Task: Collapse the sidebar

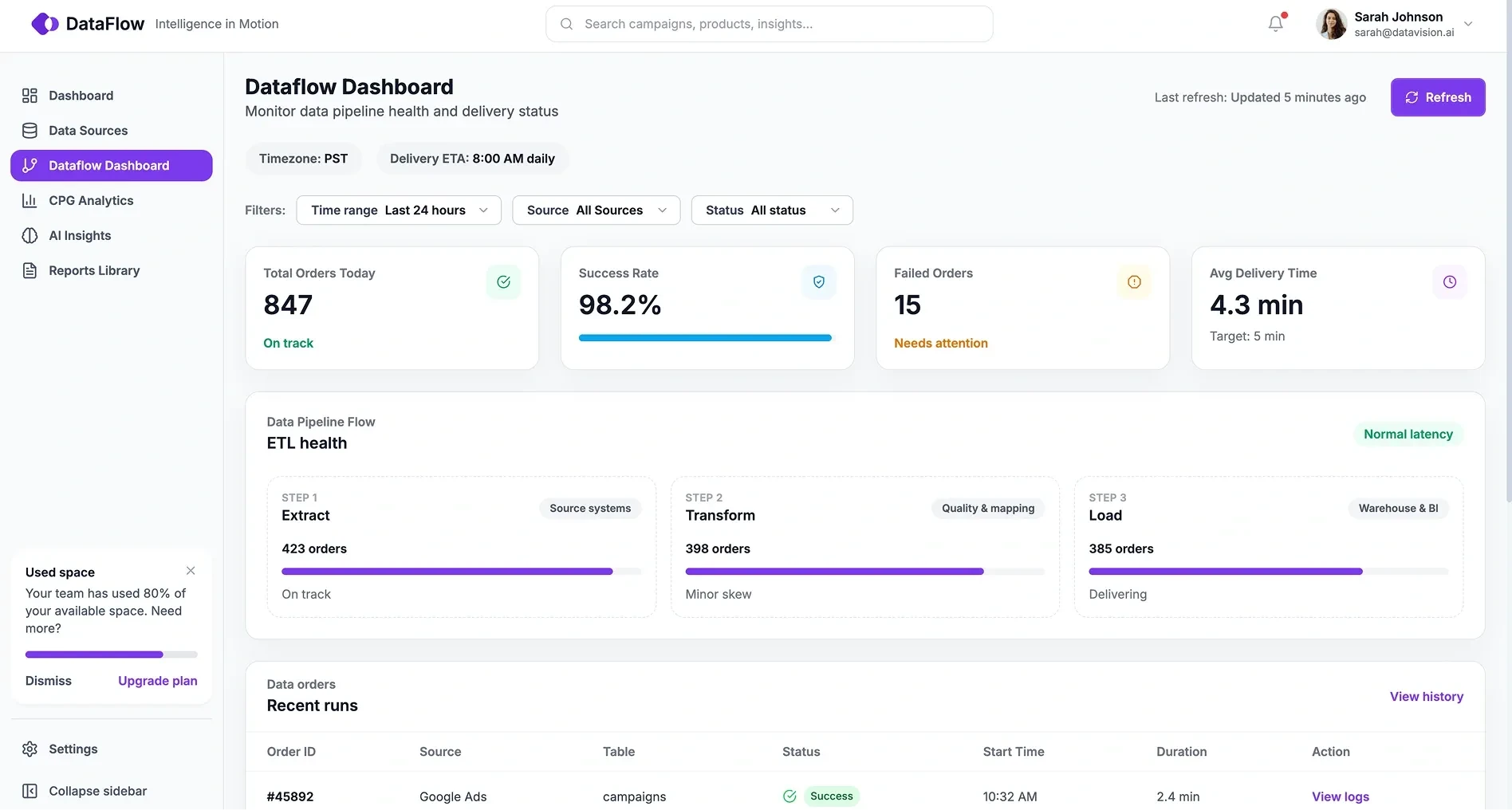Action: click(97, 791)
